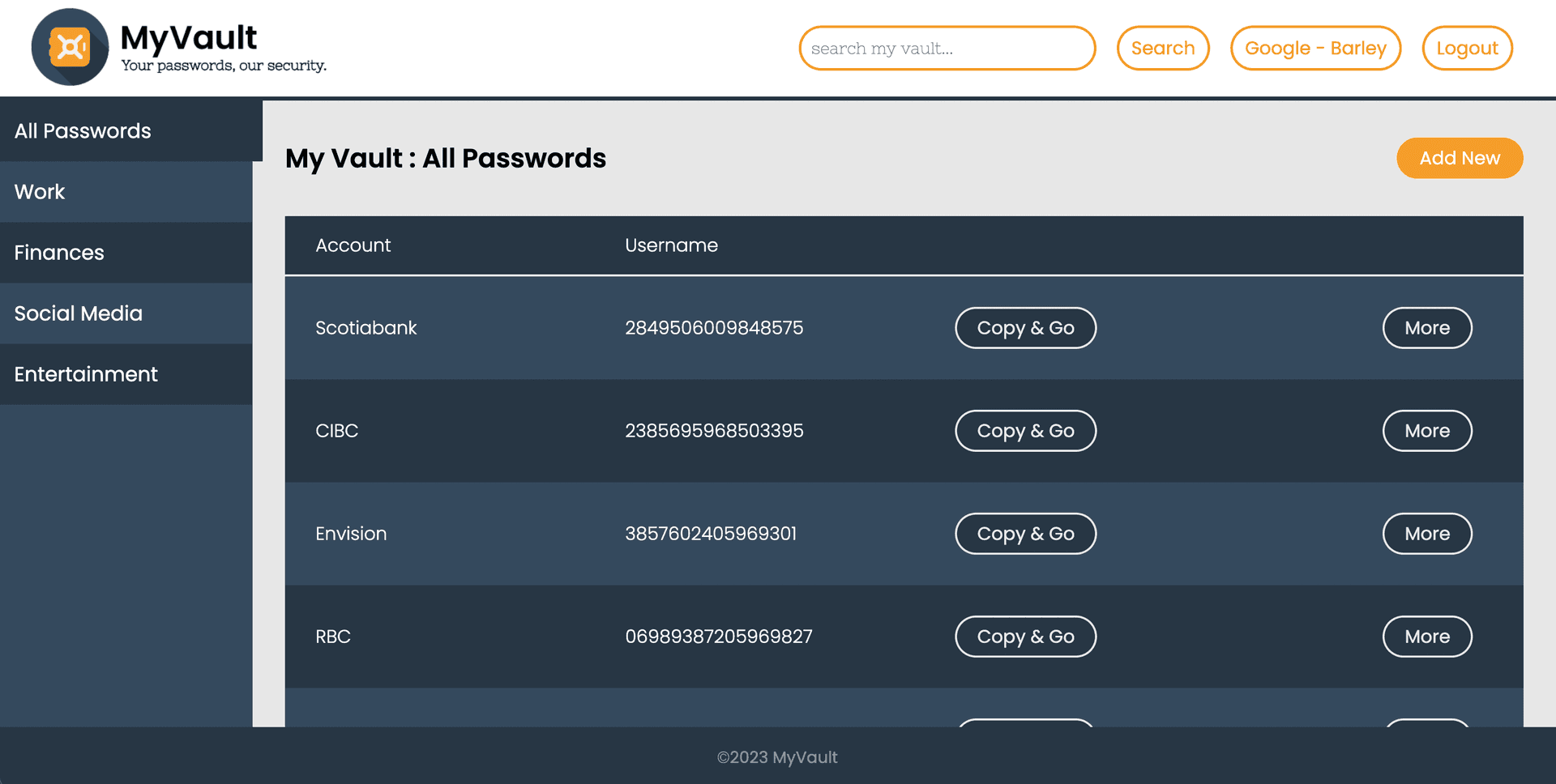The height and width of the screenshot is (784, 1556).
Task: Click the Add New button
Action: pos(1460,158)
